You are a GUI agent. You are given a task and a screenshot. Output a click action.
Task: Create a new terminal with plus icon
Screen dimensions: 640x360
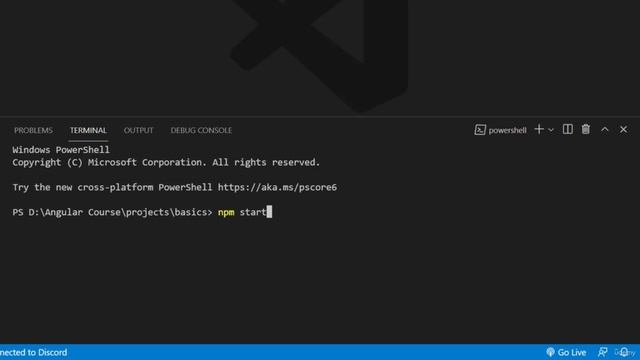point(539,129)
